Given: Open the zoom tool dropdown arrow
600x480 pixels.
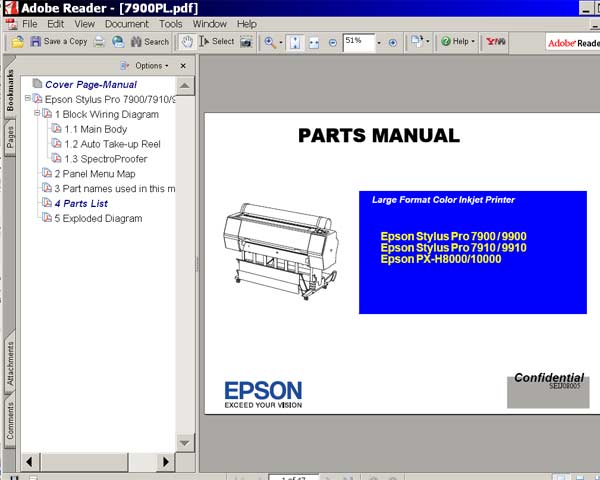Looking at the screenshot, I should pos(281,42).
